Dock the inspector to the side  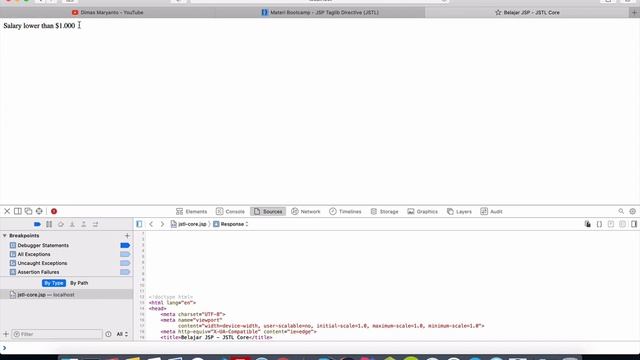(18, 211)
